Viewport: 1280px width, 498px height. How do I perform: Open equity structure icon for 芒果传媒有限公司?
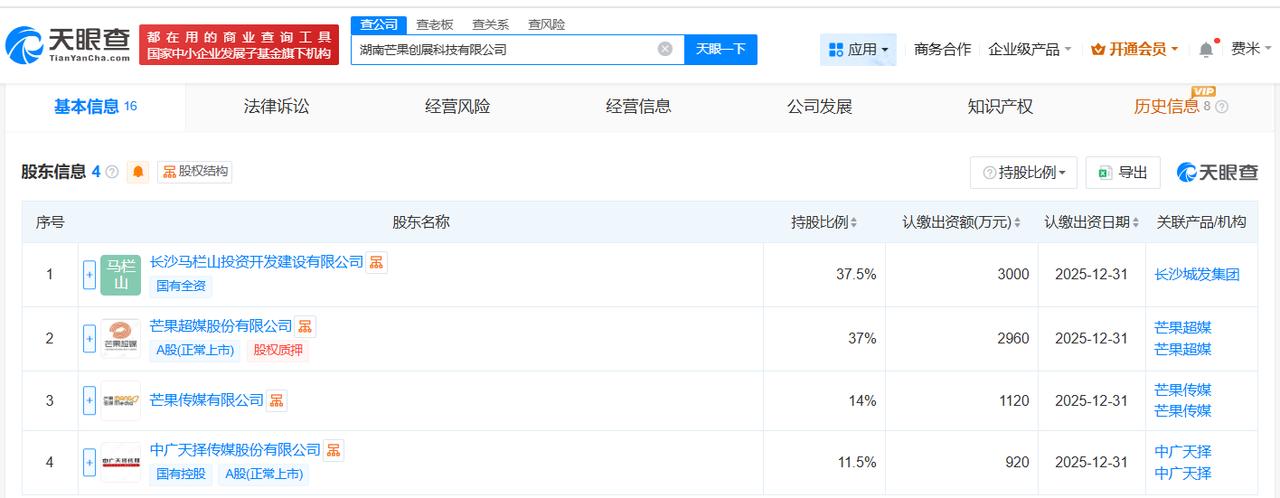[276, 400]
